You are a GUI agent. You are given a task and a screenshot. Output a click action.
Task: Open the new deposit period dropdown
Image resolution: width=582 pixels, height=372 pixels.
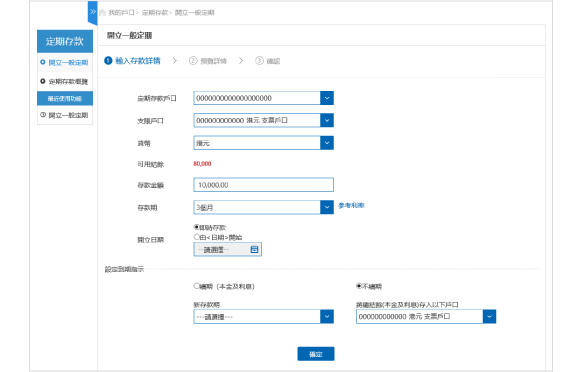click(264, 317)
